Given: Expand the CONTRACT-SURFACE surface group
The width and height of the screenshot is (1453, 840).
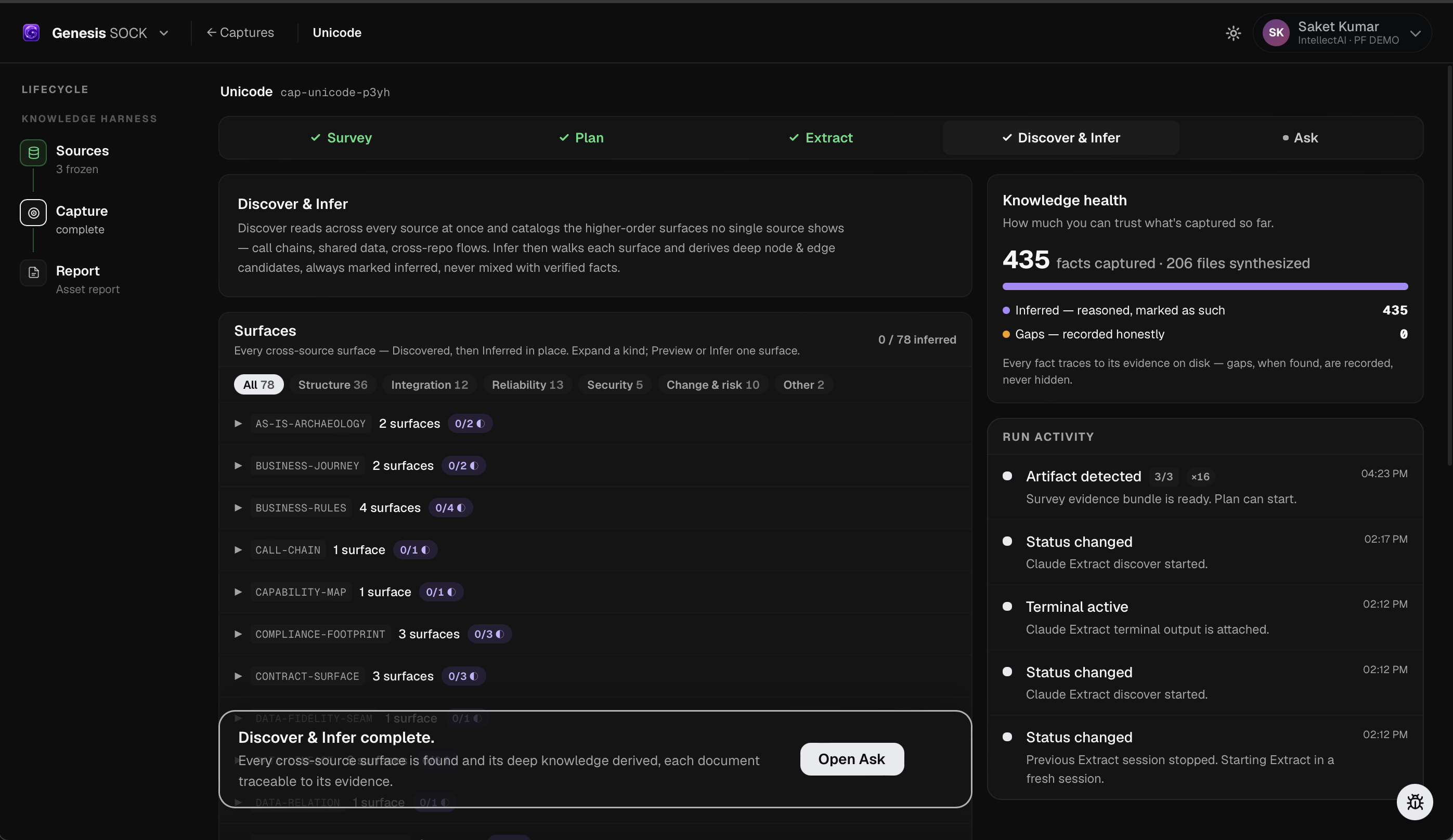Looking at the screenshot, I should coord(238,676).
